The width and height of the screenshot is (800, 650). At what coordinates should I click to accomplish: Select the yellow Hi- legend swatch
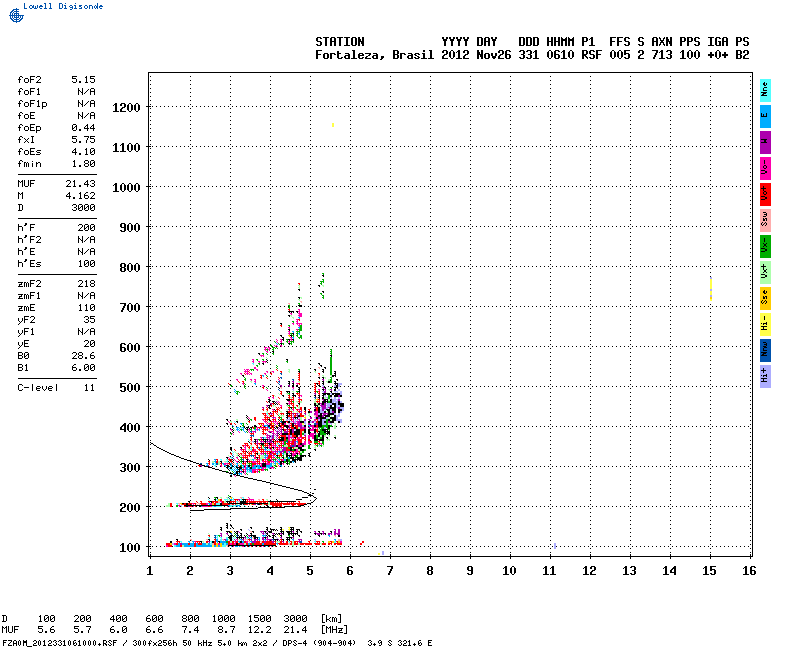tap(765, 324)
